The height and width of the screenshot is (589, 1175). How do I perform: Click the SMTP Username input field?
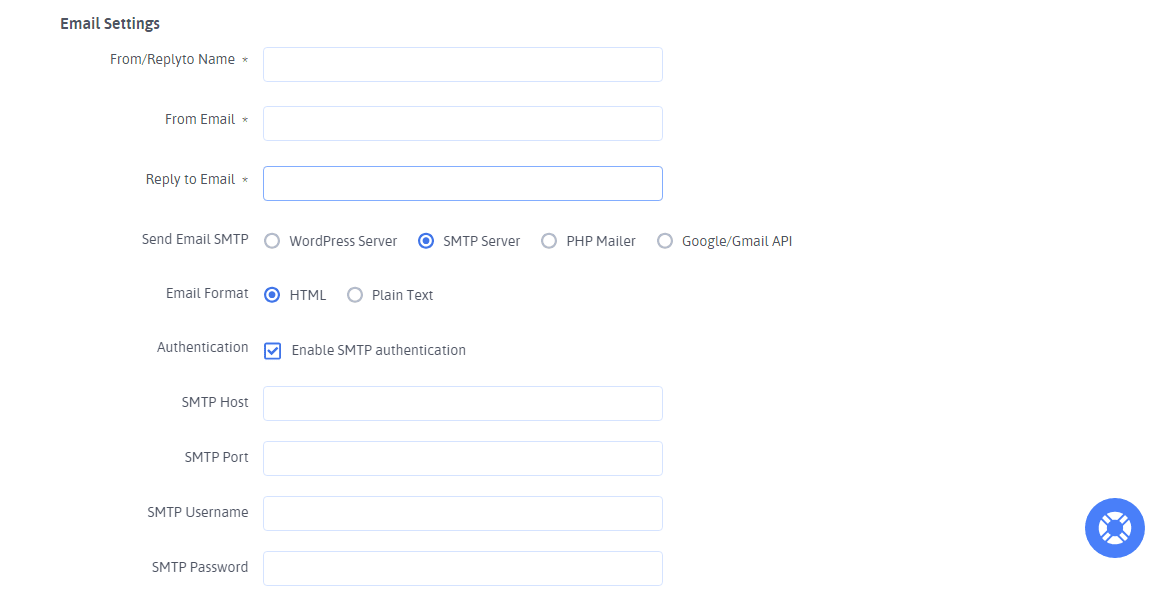(462, 514)
